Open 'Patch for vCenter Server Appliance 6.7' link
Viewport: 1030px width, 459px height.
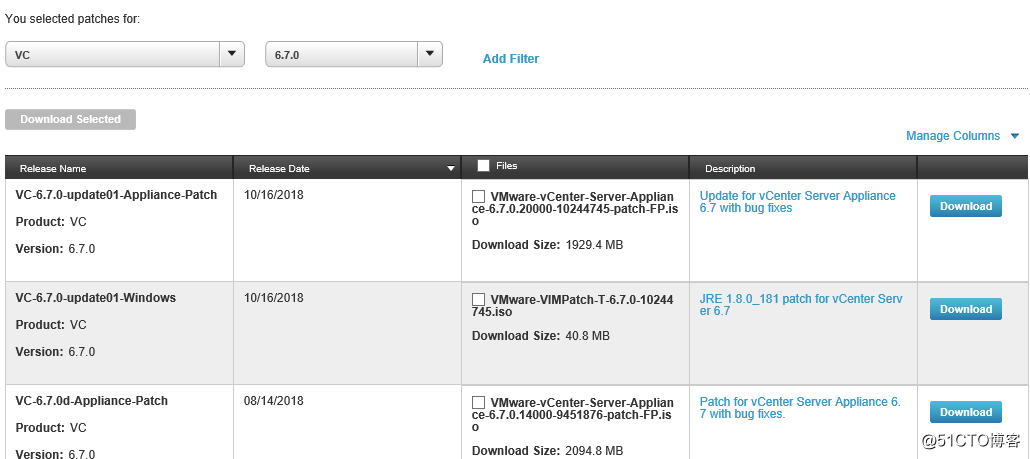[800, 408]
